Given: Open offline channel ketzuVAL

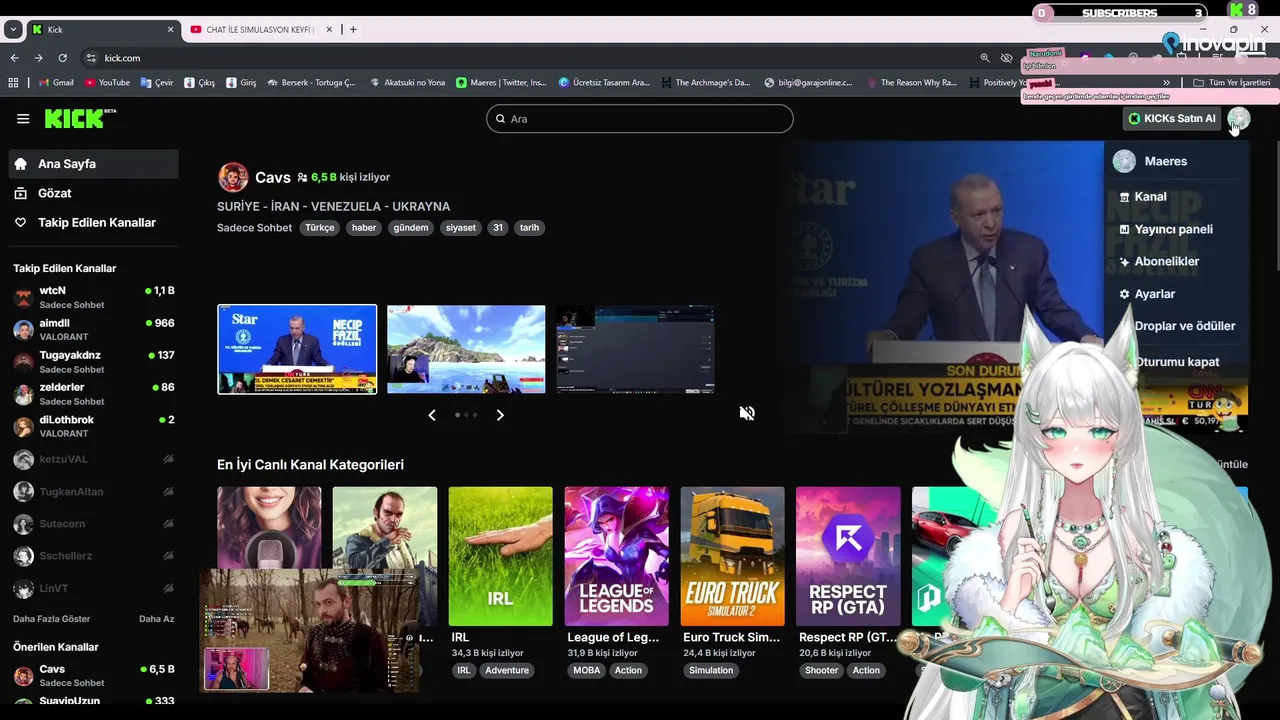Looking at the screenshot, I should pos(94,459).
